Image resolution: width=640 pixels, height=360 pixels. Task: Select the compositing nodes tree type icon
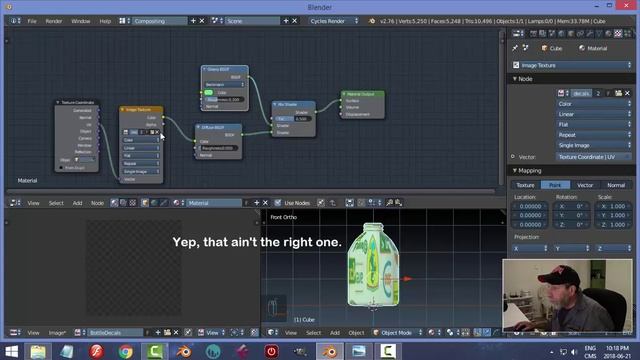[x=123, y=203]
